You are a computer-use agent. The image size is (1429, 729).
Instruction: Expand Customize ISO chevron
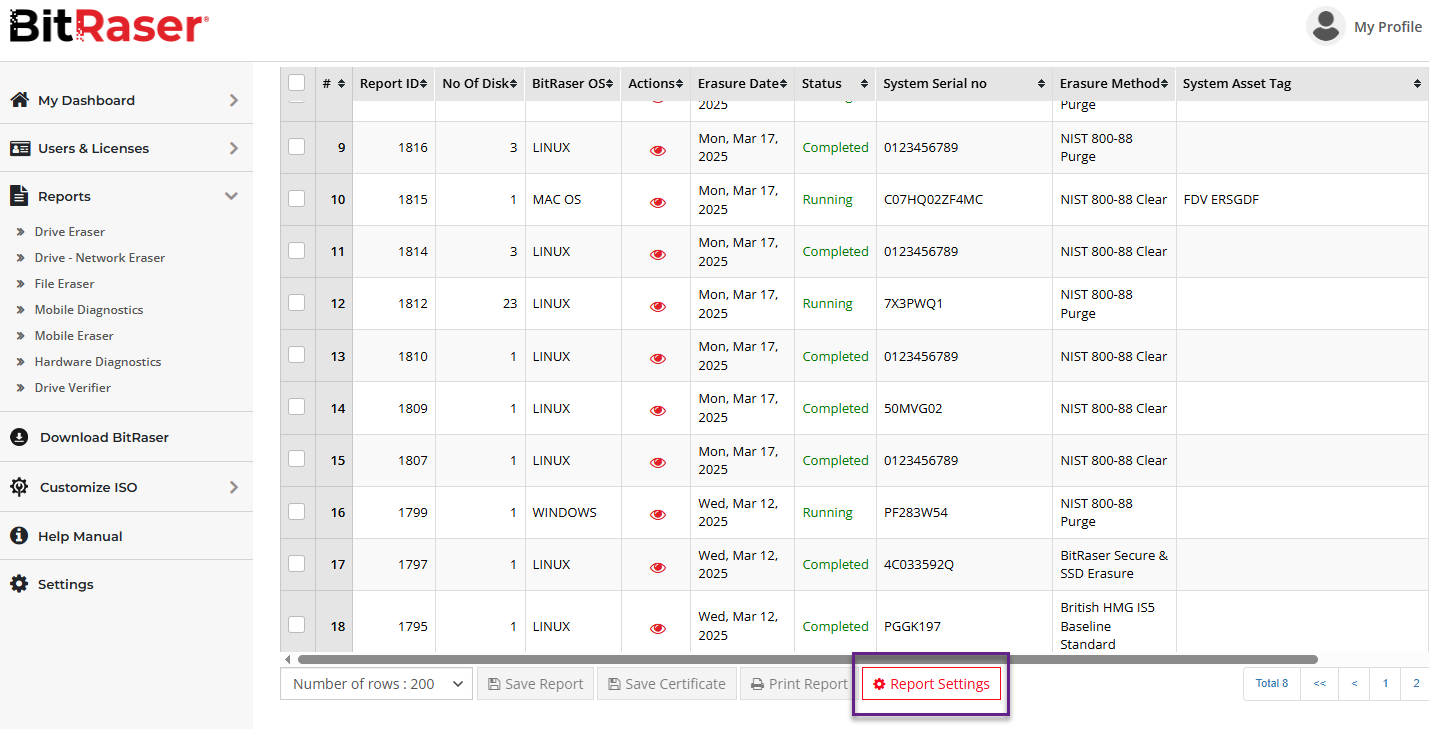click(x=234, y=487)
